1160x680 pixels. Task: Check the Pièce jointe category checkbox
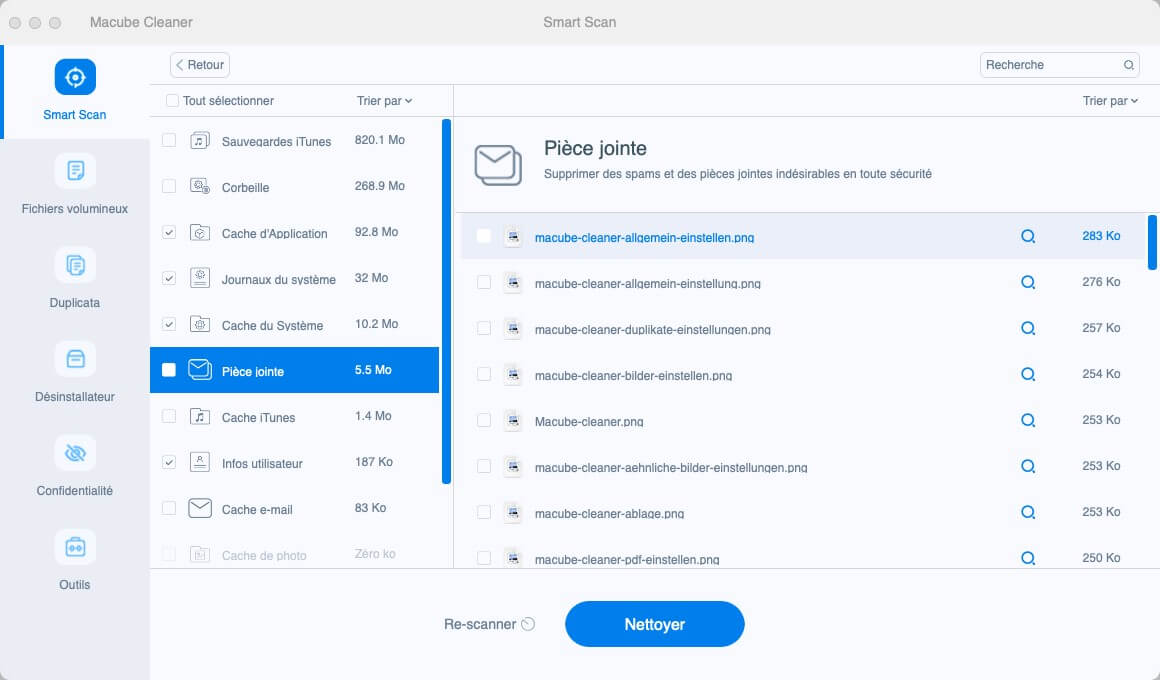click(x=169, y=370)
